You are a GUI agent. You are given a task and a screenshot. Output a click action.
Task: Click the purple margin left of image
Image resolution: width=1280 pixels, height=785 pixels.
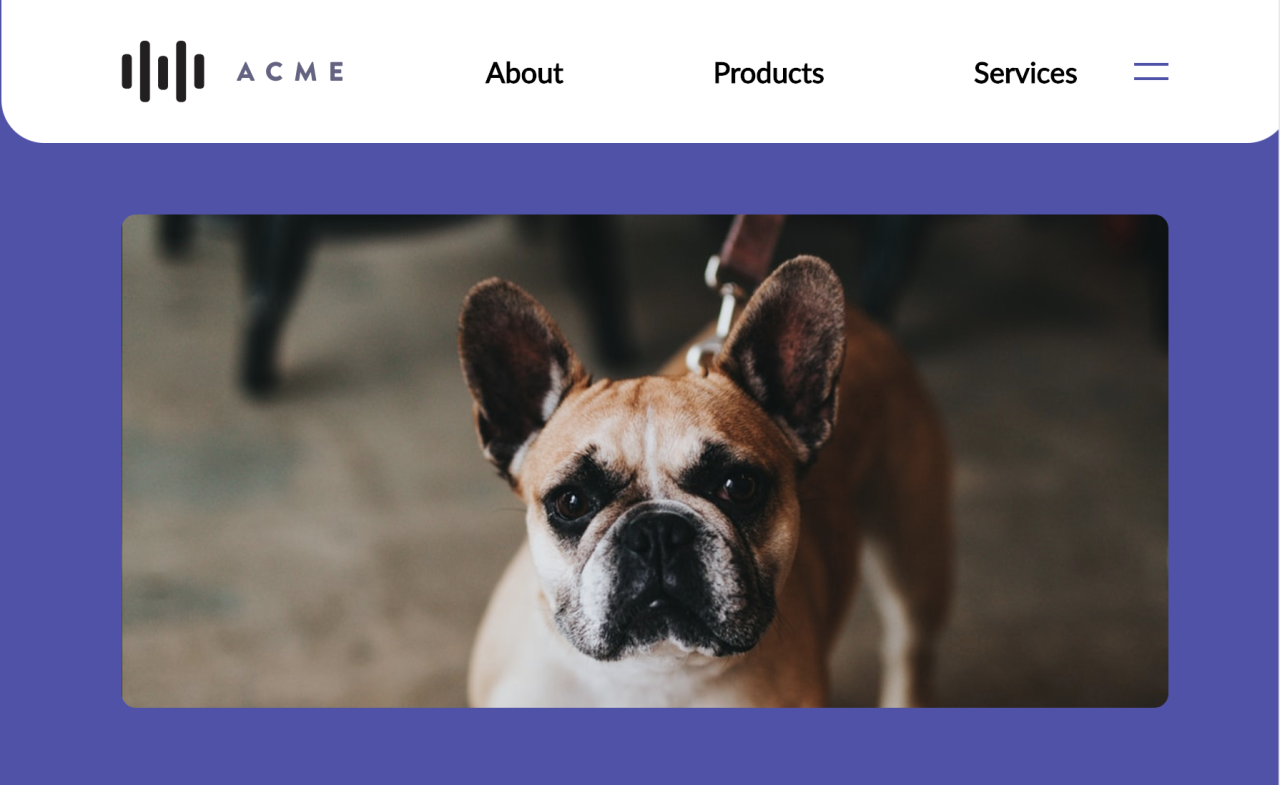60,461
